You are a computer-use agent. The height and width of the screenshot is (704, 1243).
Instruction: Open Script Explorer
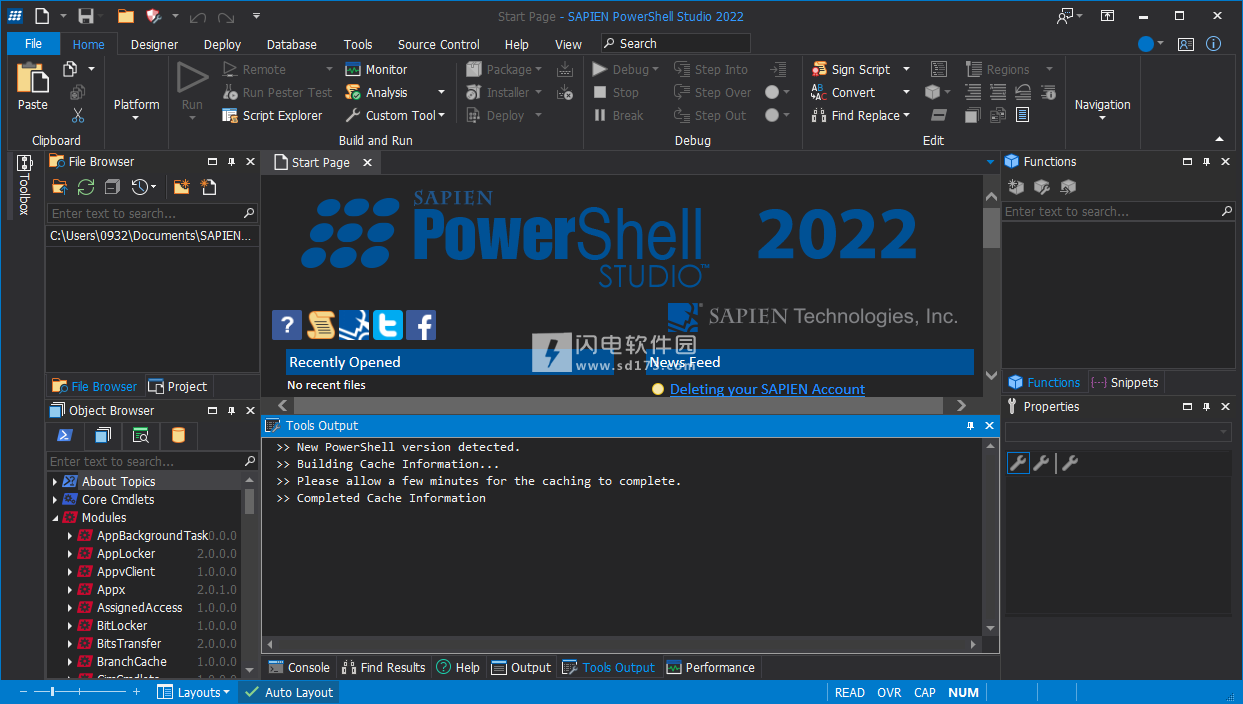click(x=272, y=115)
